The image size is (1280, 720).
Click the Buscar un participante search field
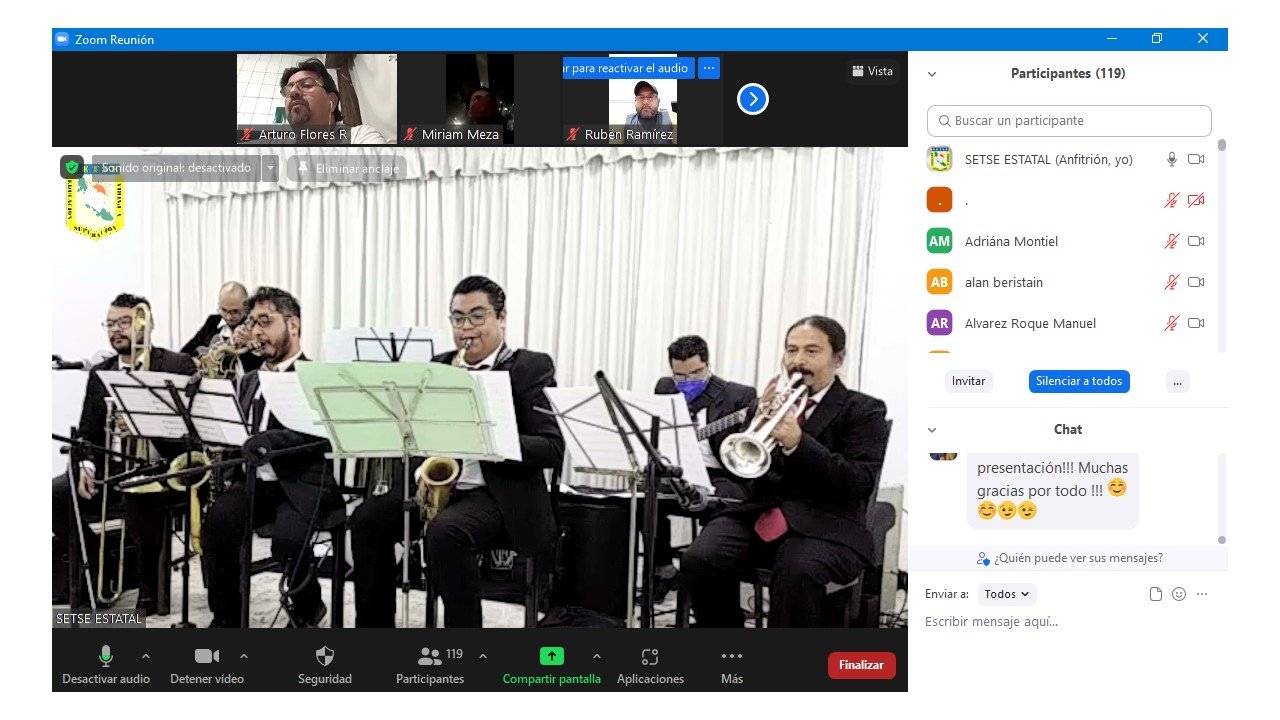click(1069, 121)
